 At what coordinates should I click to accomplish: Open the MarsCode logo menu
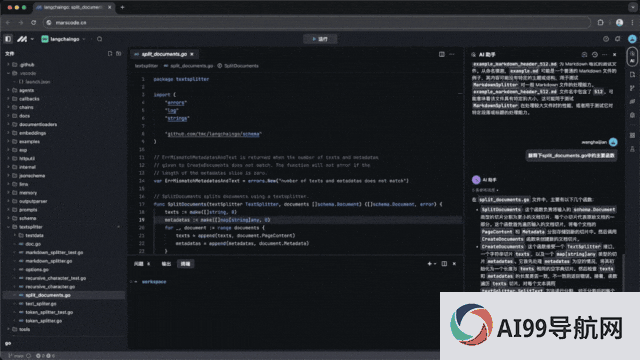pos(24,39)
